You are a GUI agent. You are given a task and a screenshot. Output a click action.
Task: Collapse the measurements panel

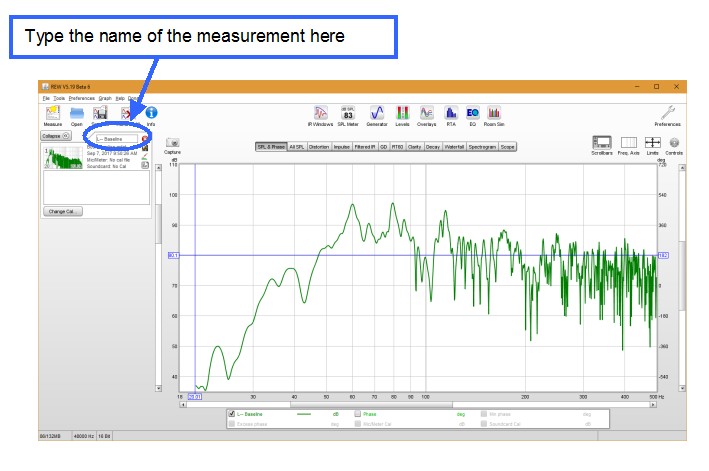coord(55,135)
